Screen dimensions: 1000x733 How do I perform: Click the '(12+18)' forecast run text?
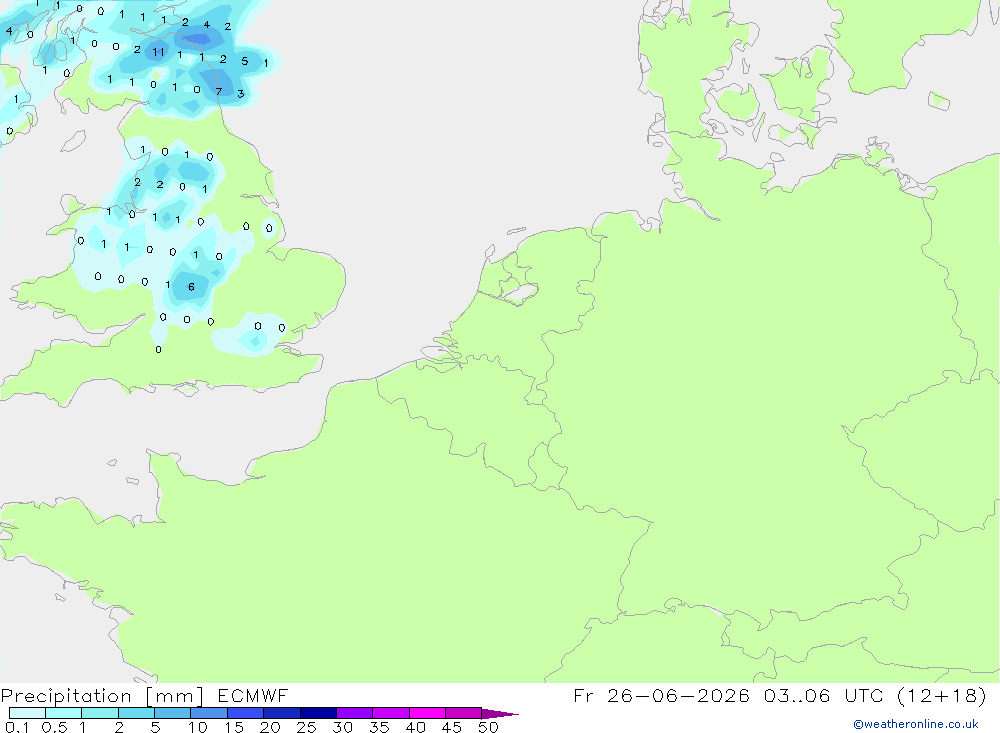click(941, 695)
